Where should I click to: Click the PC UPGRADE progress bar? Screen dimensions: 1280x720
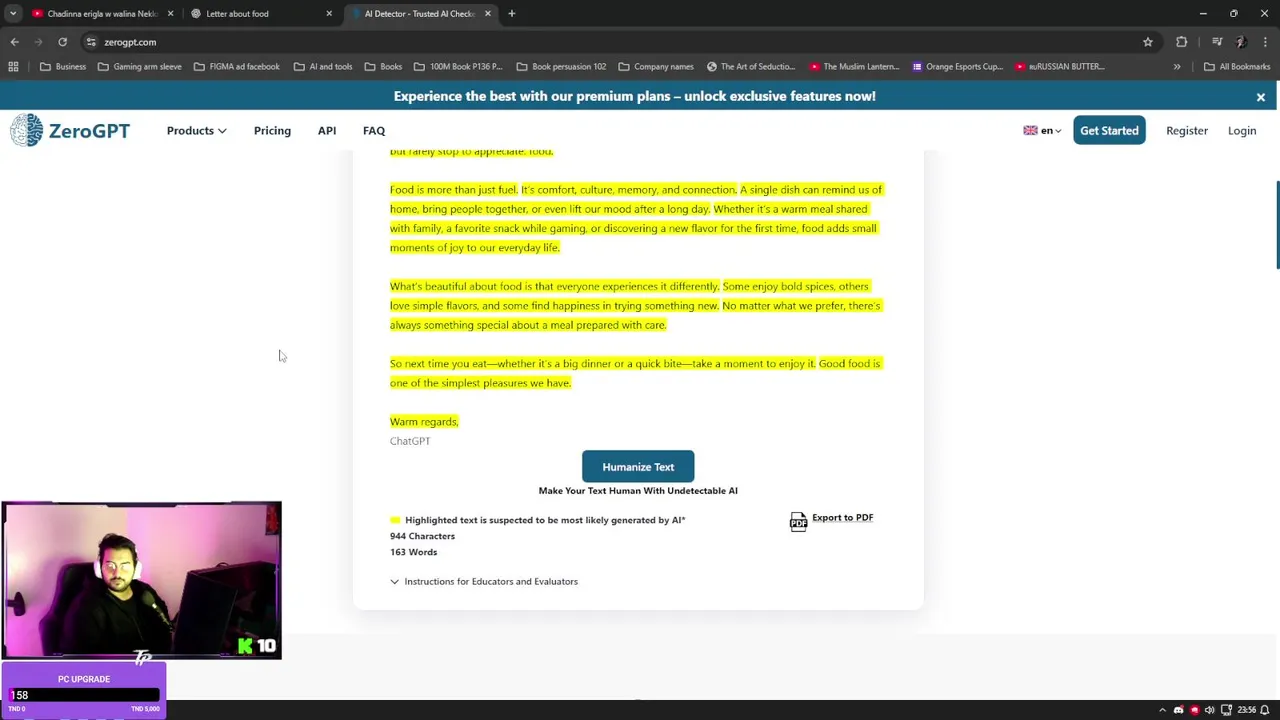84,695
